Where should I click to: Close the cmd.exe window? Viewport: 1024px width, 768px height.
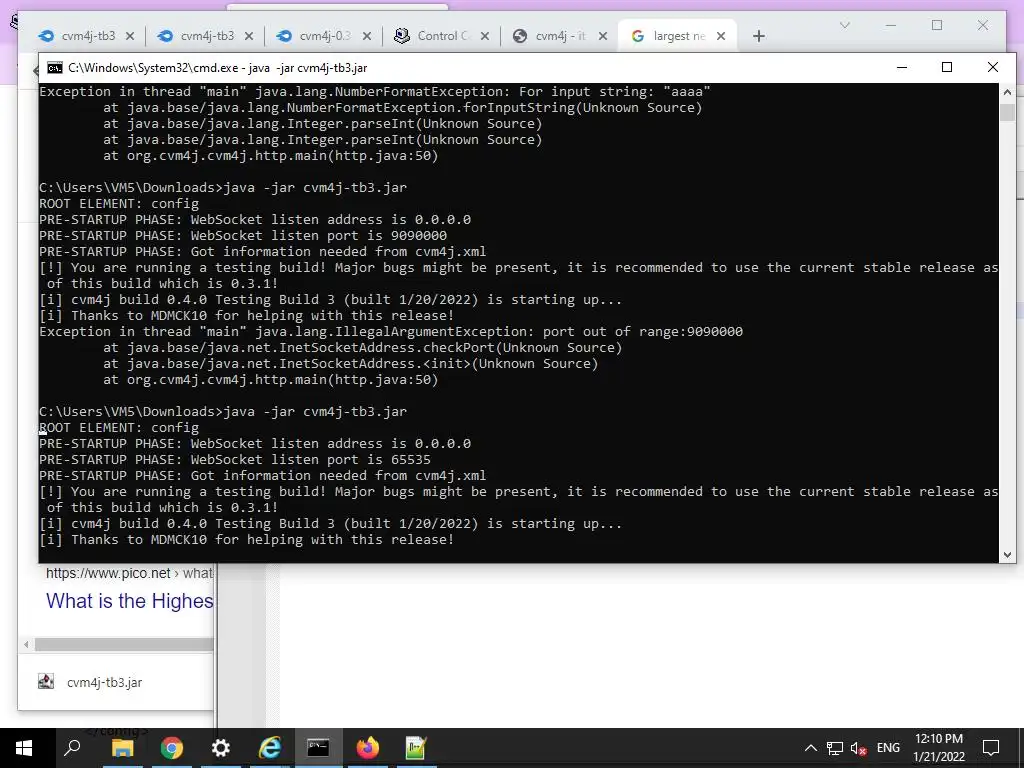pyautogui.click(x=993, y=67)
